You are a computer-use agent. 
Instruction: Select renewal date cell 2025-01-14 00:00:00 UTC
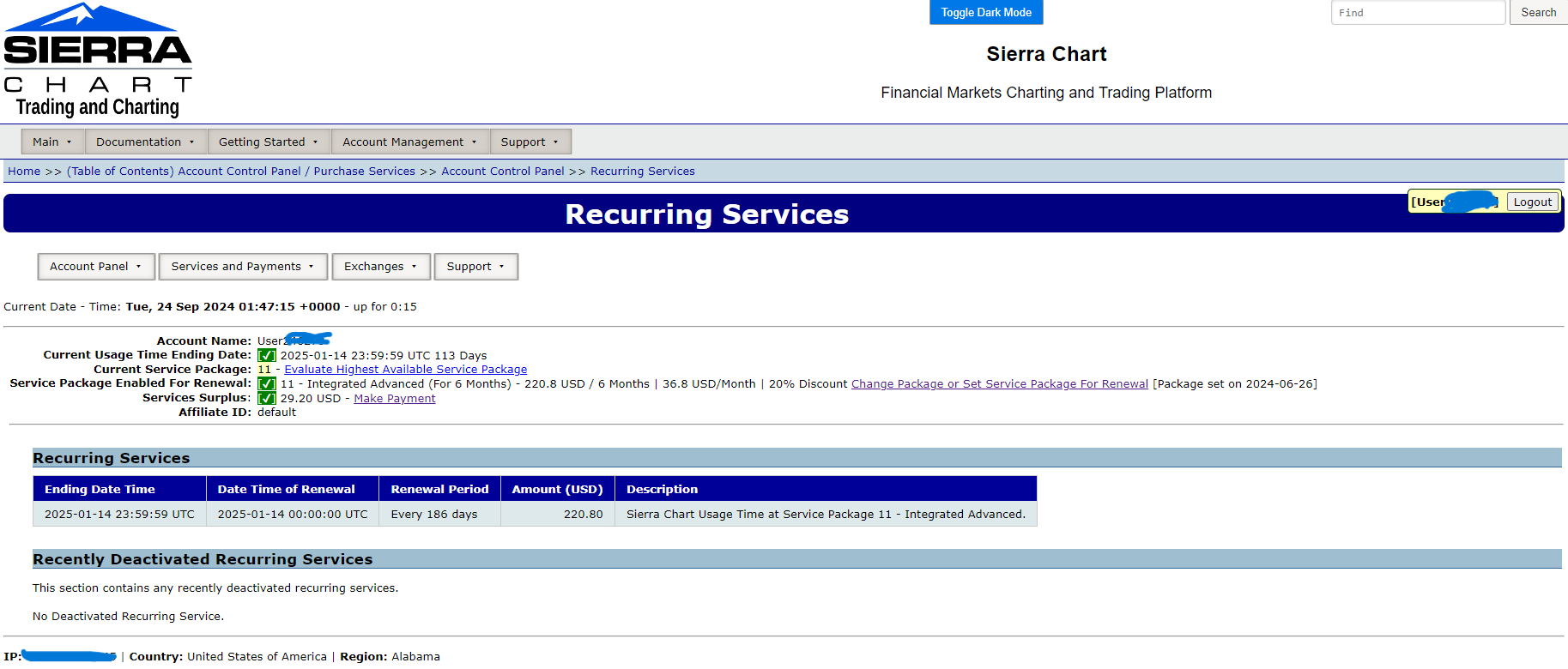pyautogui.click(x=293, y=515)
